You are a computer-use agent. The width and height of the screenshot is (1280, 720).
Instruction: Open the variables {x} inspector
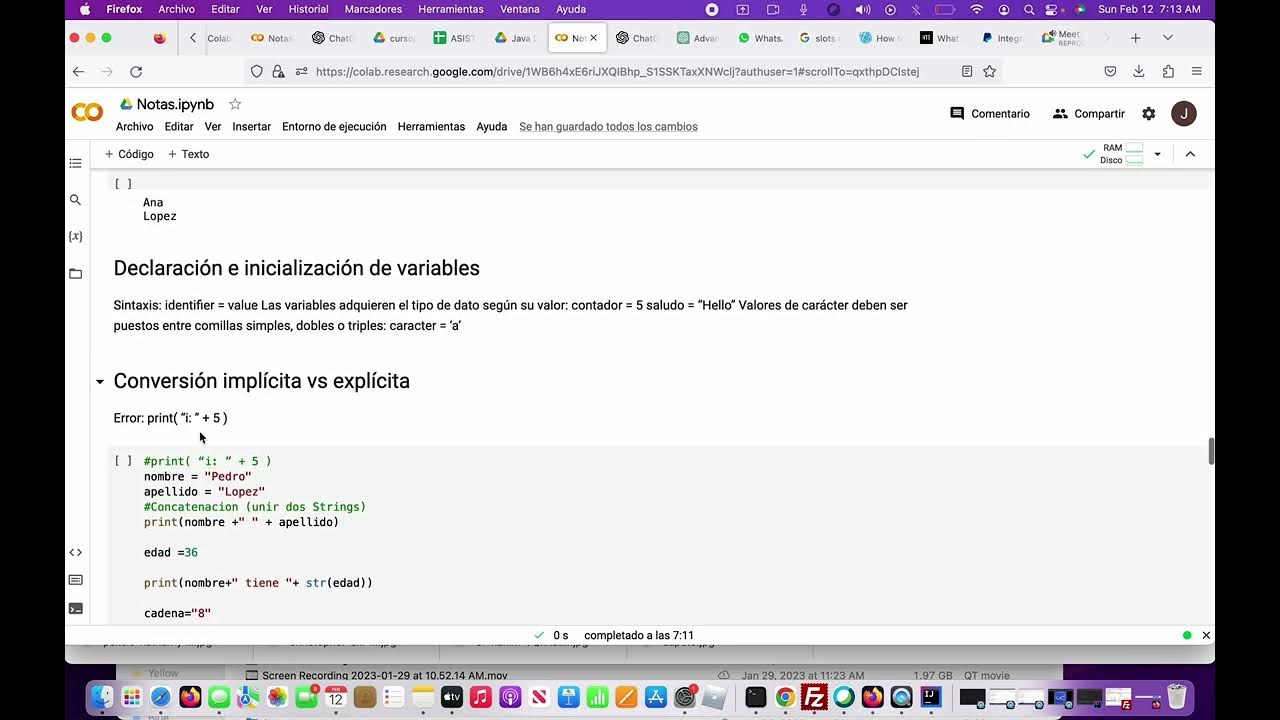click(75, 236)
